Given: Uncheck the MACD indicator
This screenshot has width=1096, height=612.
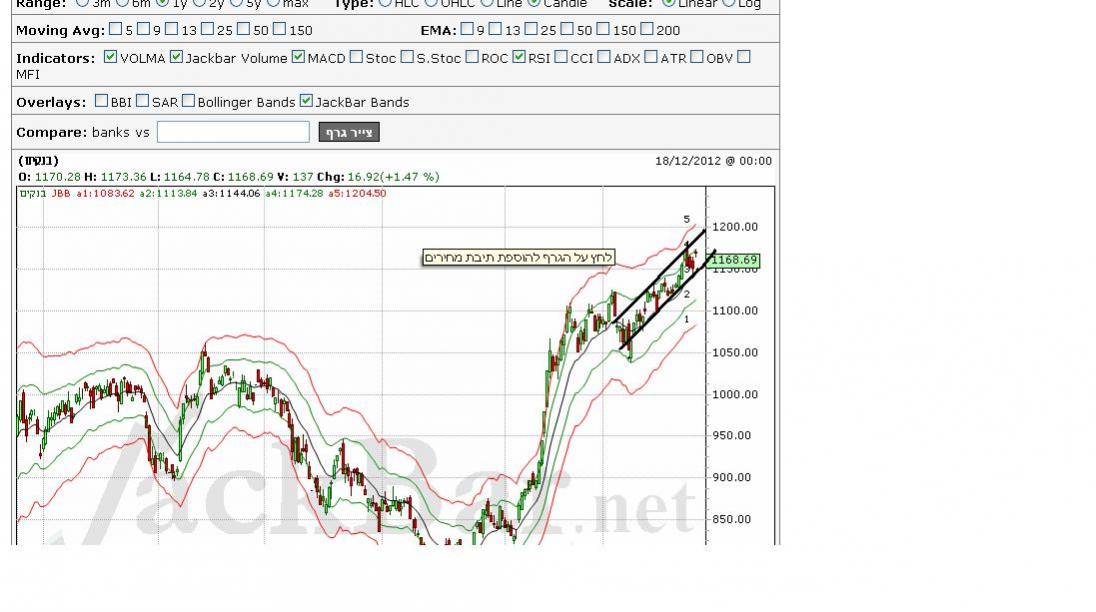Looking at the screenshot, I should click(298, 57).
